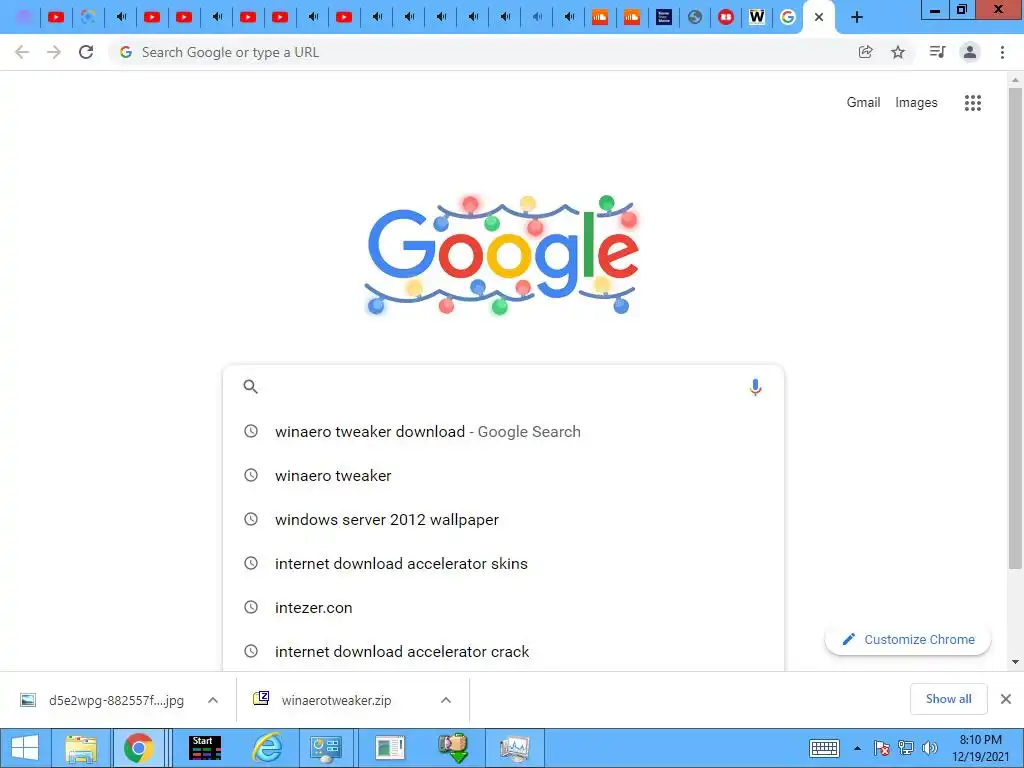This screenshot has height=768, width=1024.
Task: Click the forward navigation arrow
Action: (x=54, y=52)
